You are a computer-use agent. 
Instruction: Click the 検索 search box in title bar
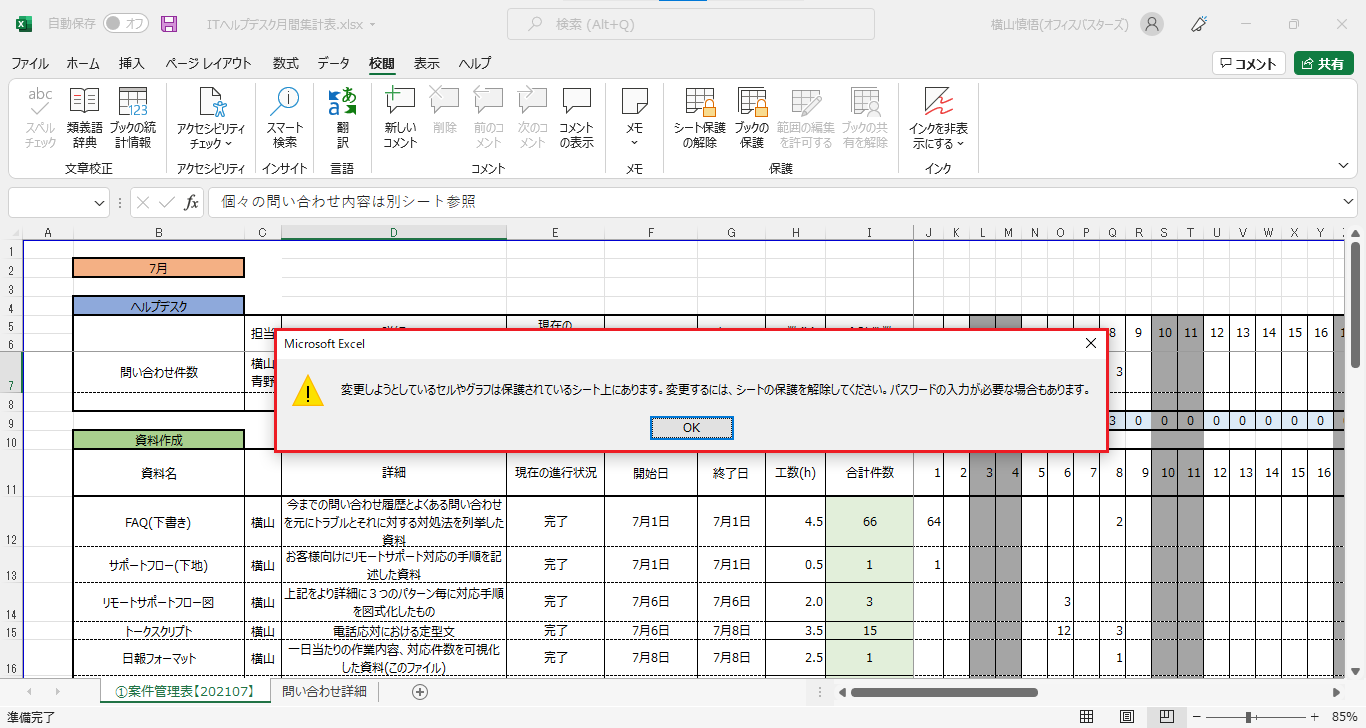click(690, 24)
